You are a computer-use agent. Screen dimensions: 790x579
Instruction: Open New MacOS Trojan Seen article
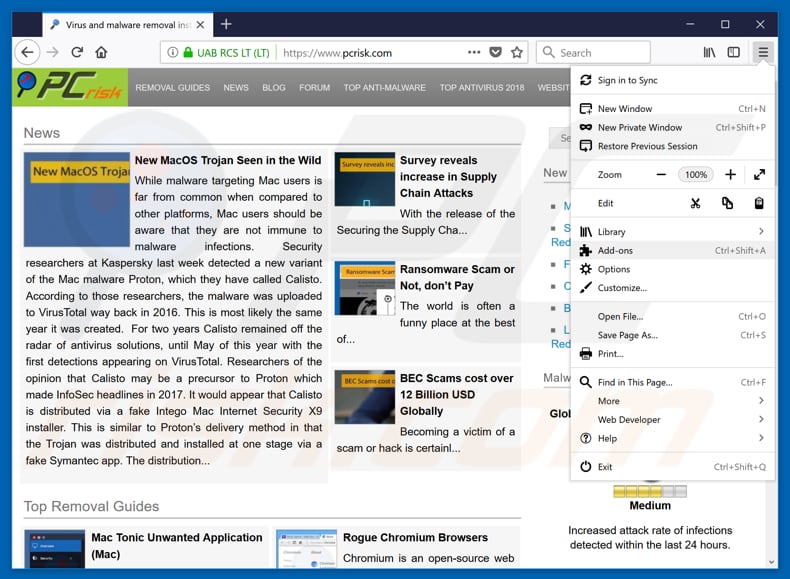coord(228,160)
